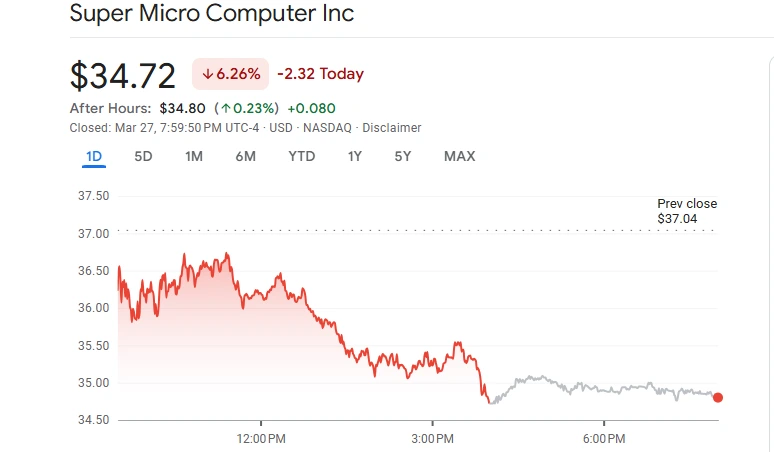Show the MAX range chart
The width and height of the screenshot is (774, 452).
(x=459, y=156)
